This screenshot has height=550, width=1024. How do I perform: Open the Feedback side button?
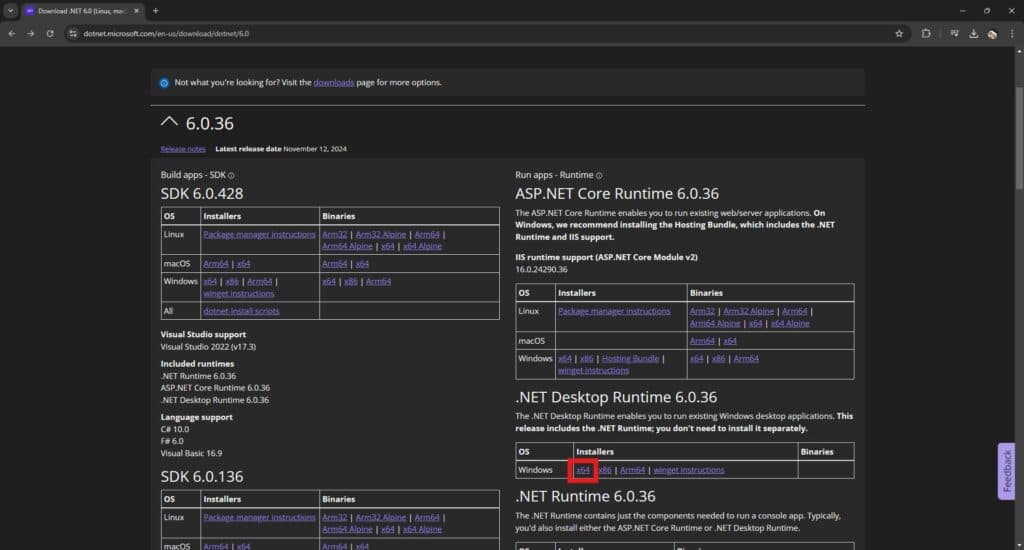[x=1007, y=471]
